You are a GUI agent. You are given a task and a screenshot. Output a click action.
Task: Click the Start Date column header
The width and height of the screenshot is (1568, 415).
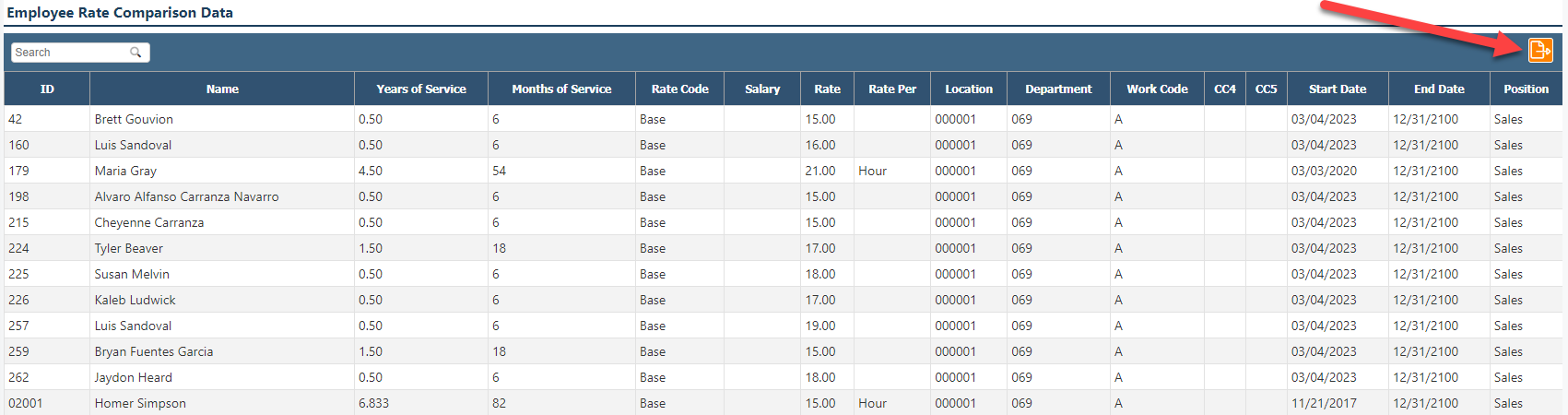coord(1338,89)
